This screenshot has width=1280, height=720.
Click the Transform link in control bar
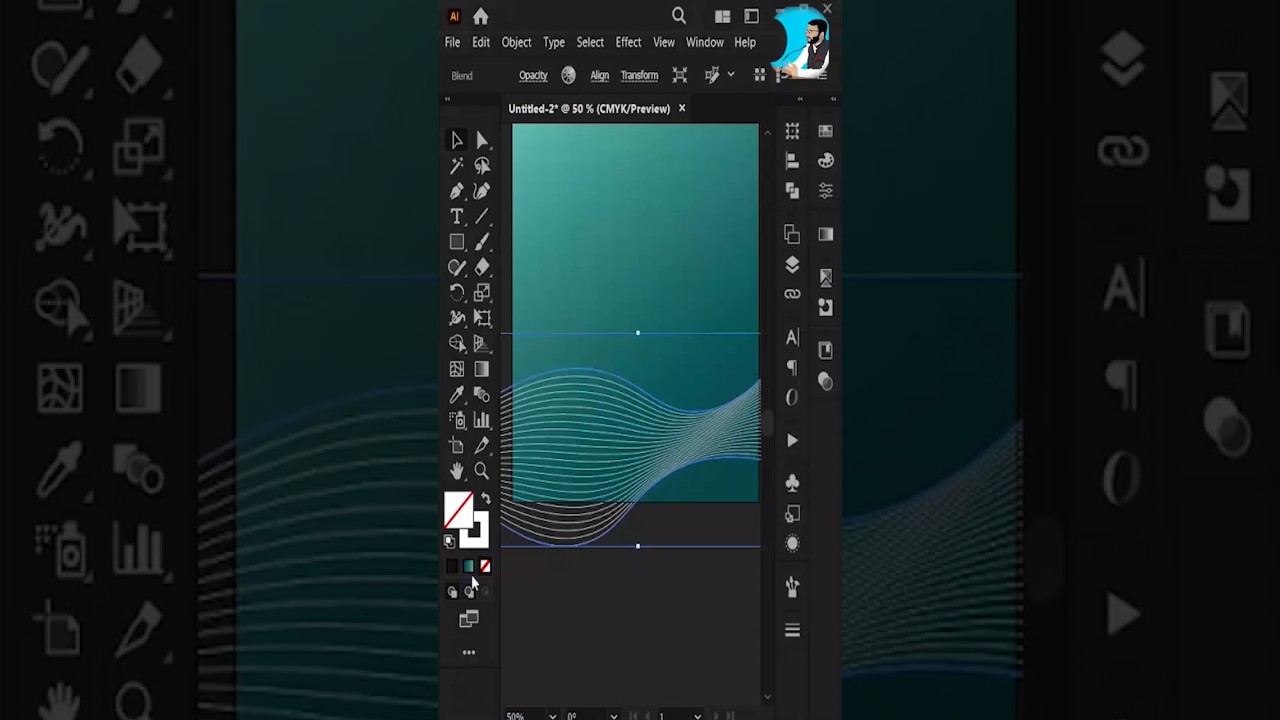tap(639, 76)
